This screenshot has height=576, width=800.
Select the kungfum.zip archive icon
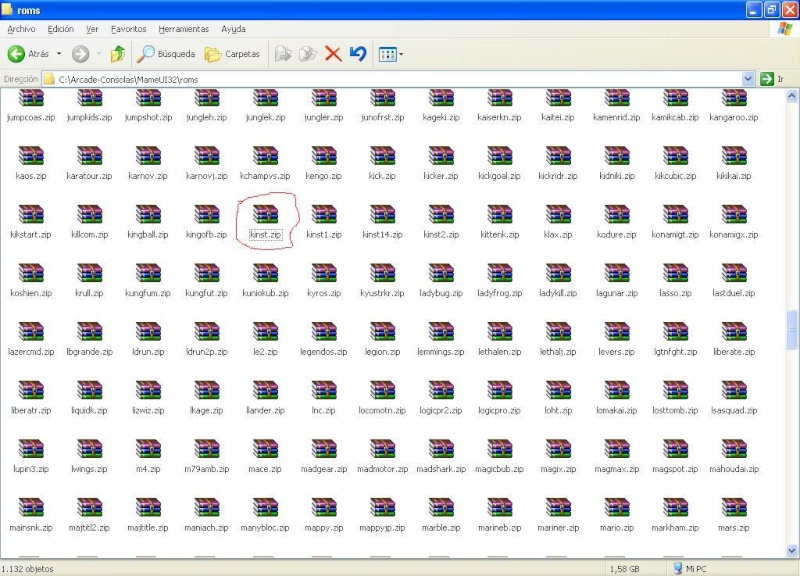click(x=148, y=273)
